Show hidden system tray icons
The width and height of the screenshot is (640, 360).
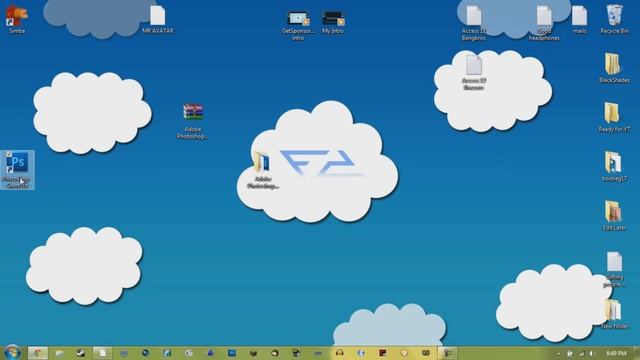tap(559, 353)
